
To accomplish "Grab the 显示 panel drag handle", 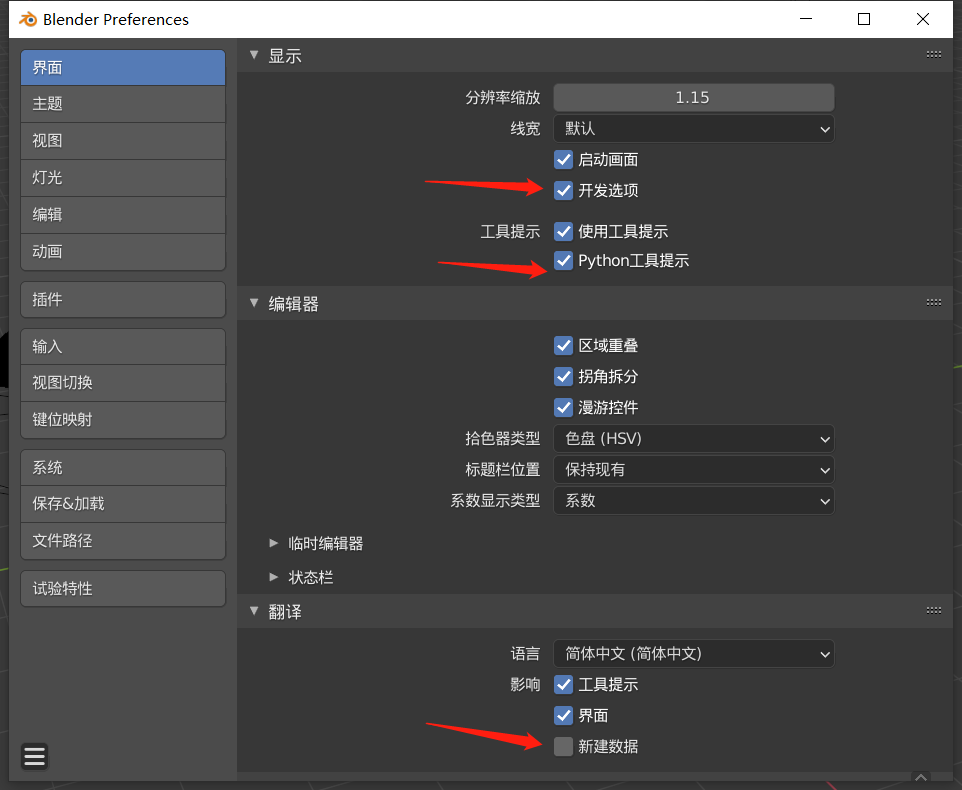I will click(933, 55).
